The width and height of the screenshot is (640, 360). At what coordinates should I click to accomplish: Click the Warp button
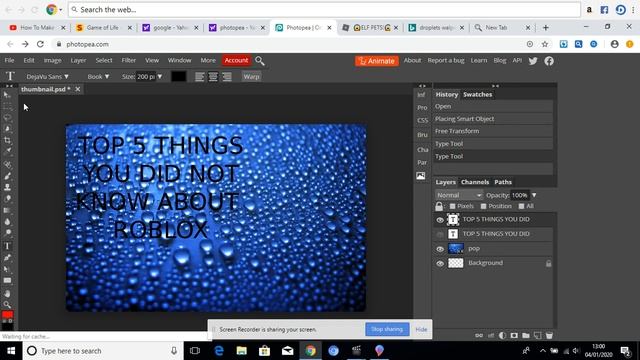[251, 76]
